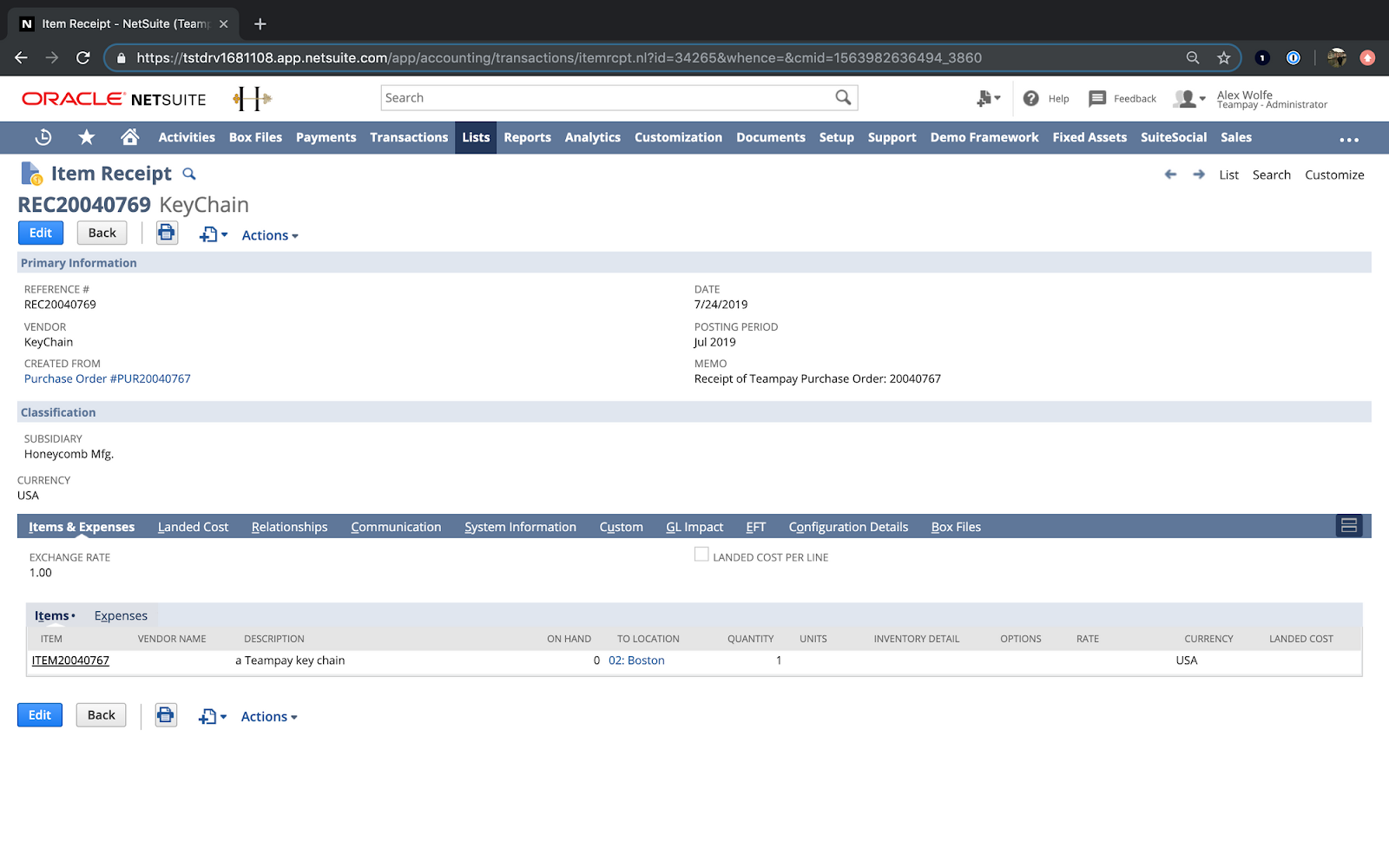Open the SuiteSocial menu
Viewport: 1389px width, 868px height.
(1174, 137)
